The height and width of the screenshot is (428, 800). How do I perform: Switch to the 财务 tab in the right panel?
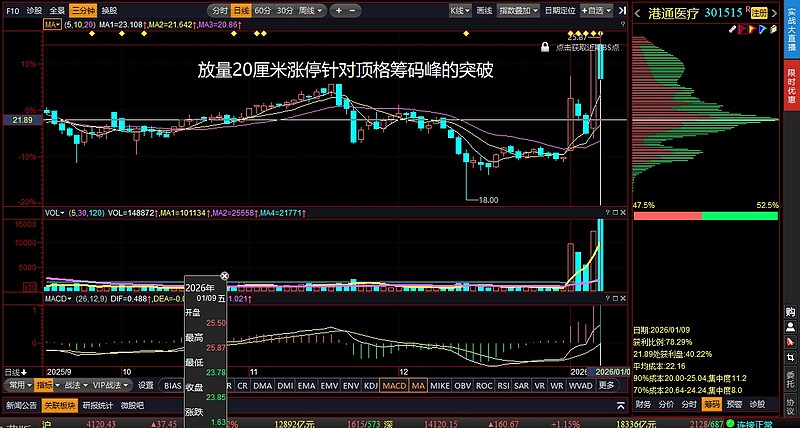[643, 405]
